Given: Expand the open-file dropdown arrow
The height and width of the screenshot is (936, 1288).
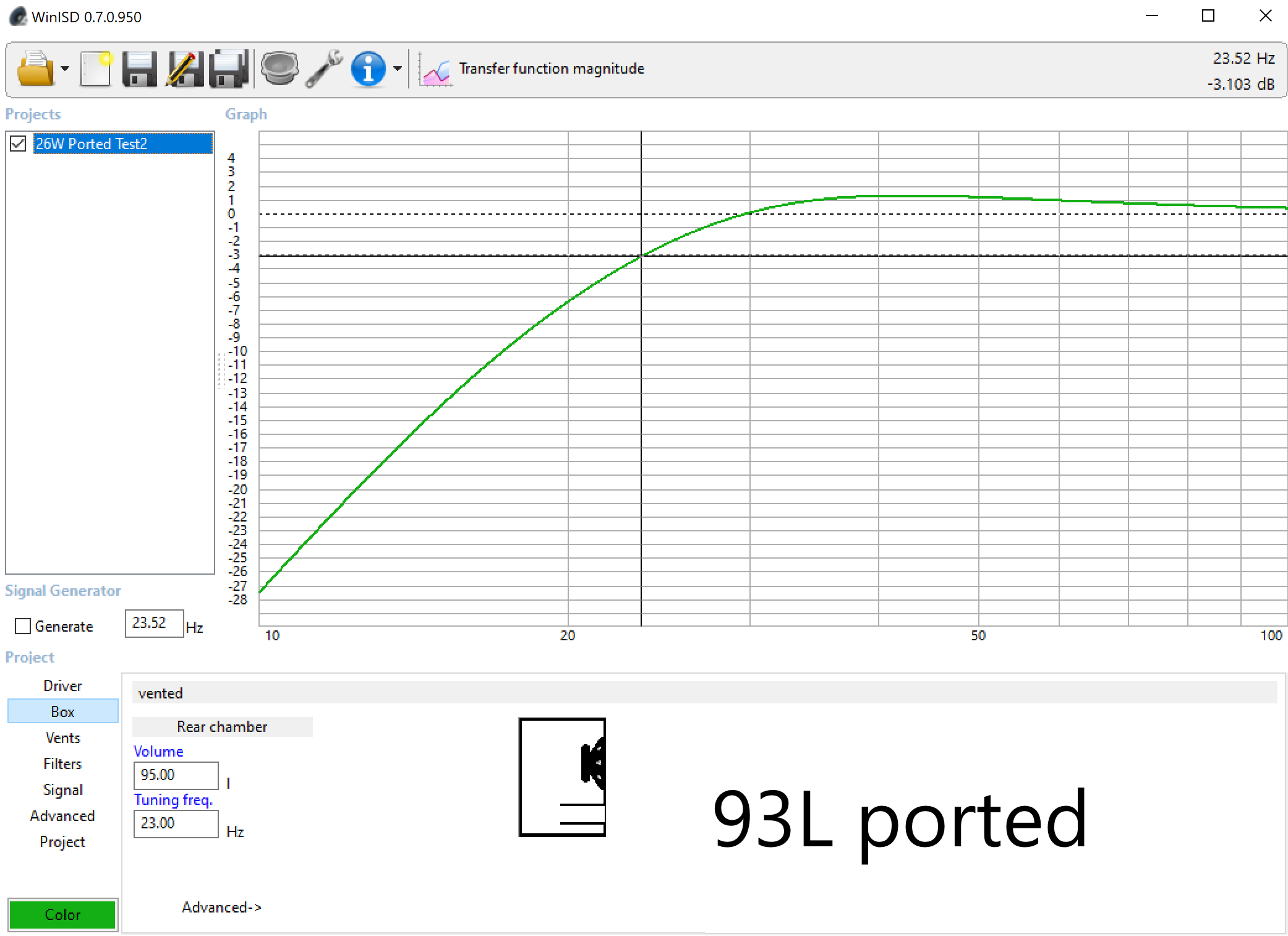Looking at the screenshot, I should pyautogui.click(x=65, y=69).
